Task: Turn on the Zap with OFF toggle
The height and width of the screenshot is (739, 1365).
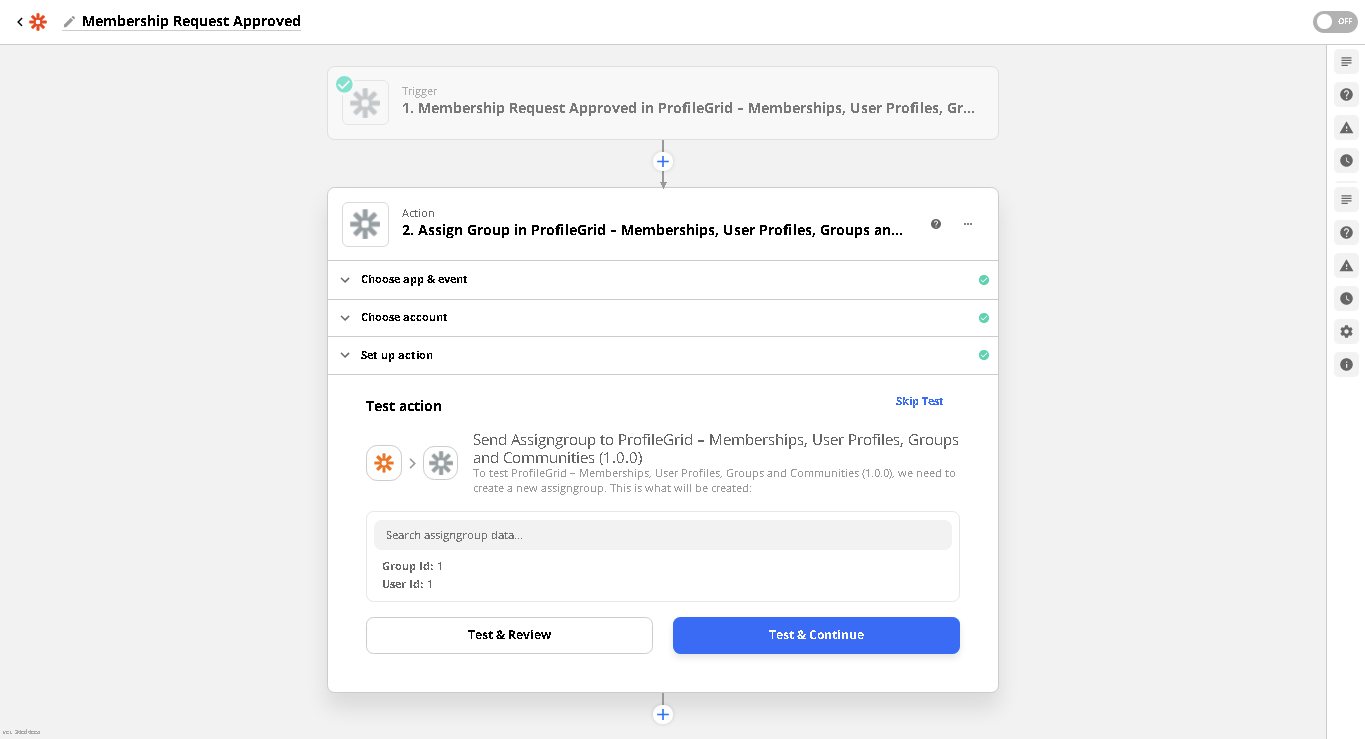Action: click(x=1335, y=21)
